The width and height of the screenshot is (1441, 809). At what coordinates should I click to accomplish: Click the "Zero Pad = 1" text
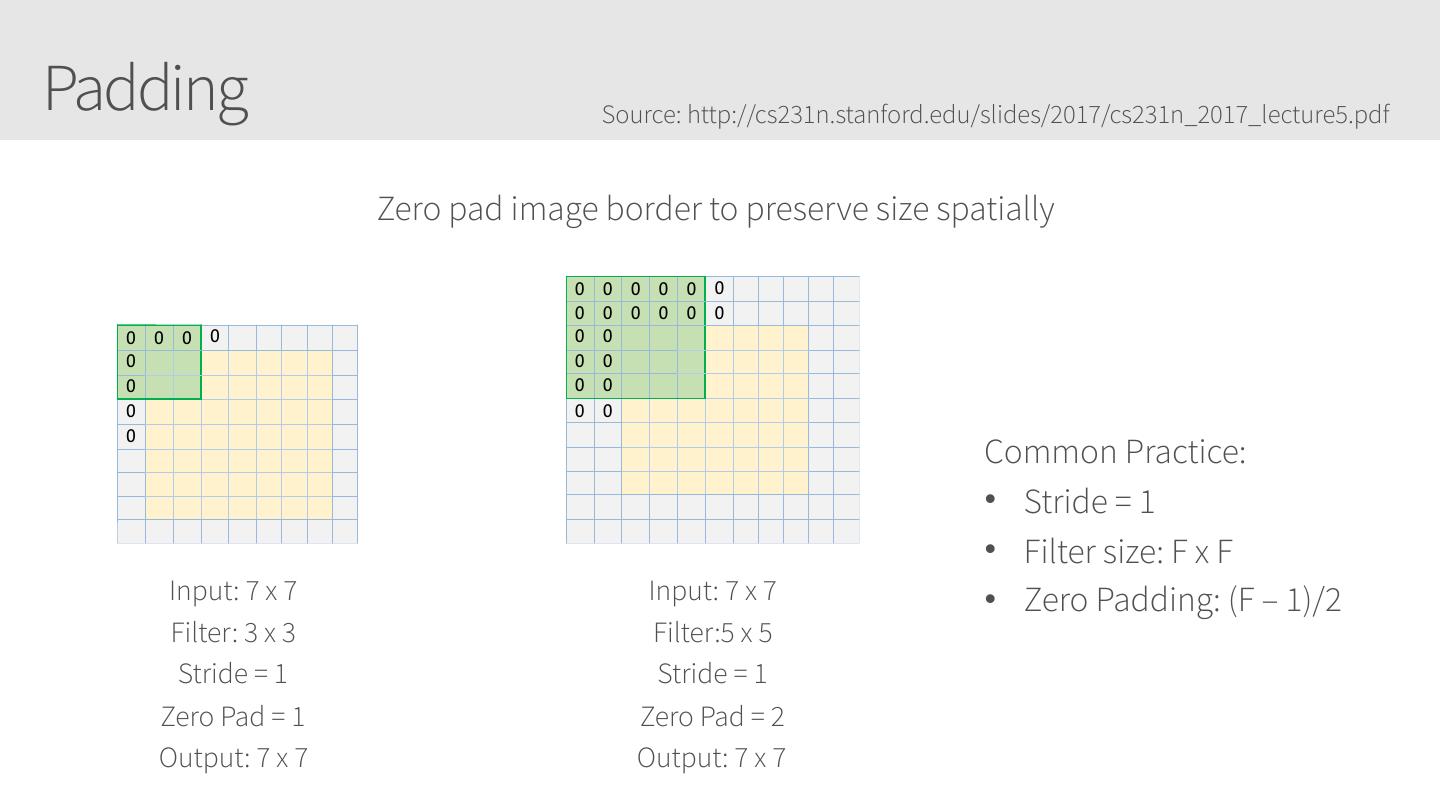click(x=233, y=716)
